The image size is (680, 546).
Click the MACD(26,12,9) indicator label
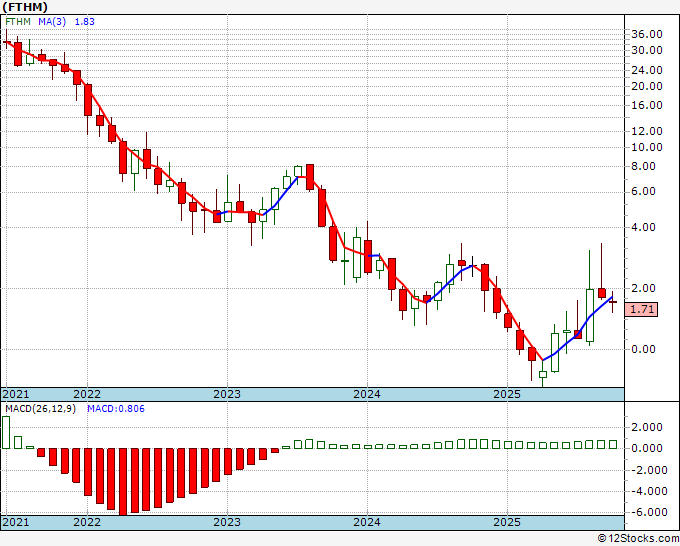click(40, 409)
